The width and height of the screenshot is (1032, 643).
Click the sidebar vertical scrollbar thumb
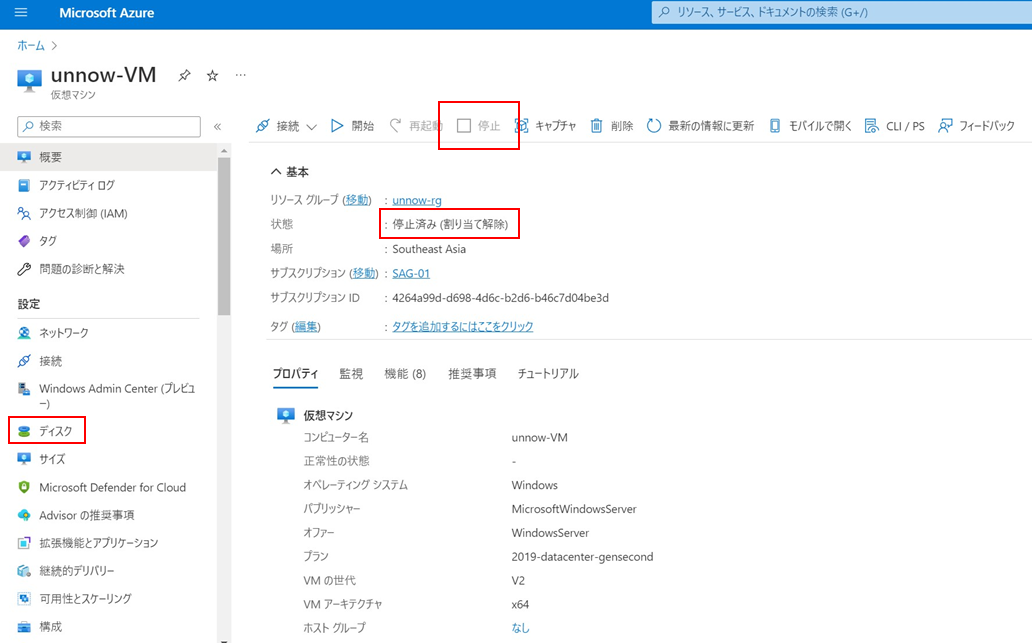click(224, 236)
